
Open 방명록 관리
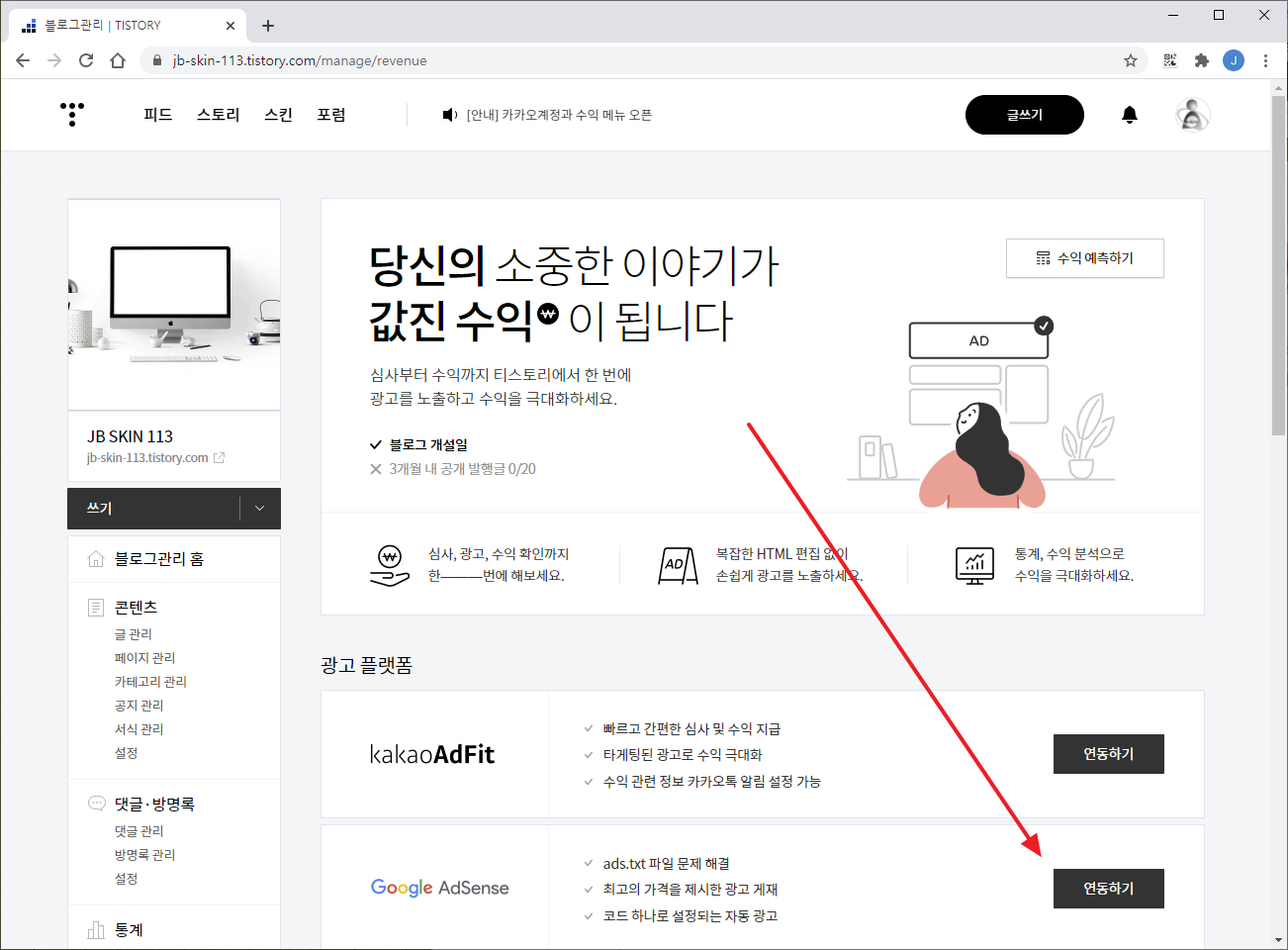(144, 855)
